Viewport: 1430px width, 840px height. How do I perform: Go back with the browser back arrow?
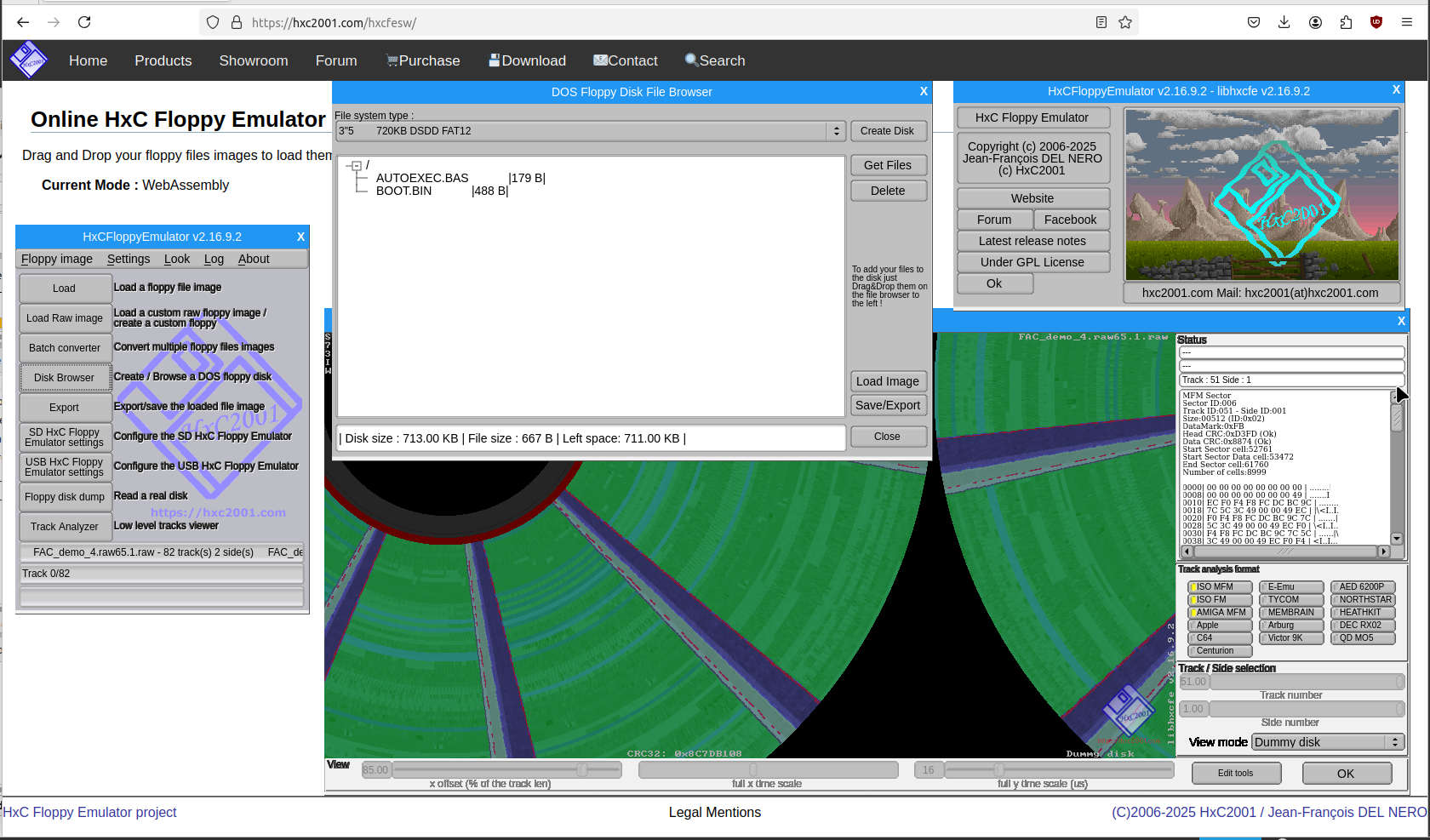click(x=23, y=22)
